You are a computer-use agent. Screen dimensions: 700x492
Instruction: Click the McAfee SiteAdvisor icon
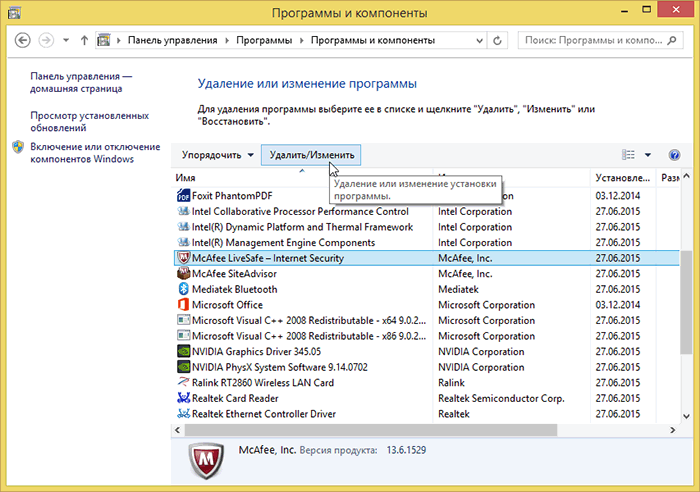pos(183,273)
